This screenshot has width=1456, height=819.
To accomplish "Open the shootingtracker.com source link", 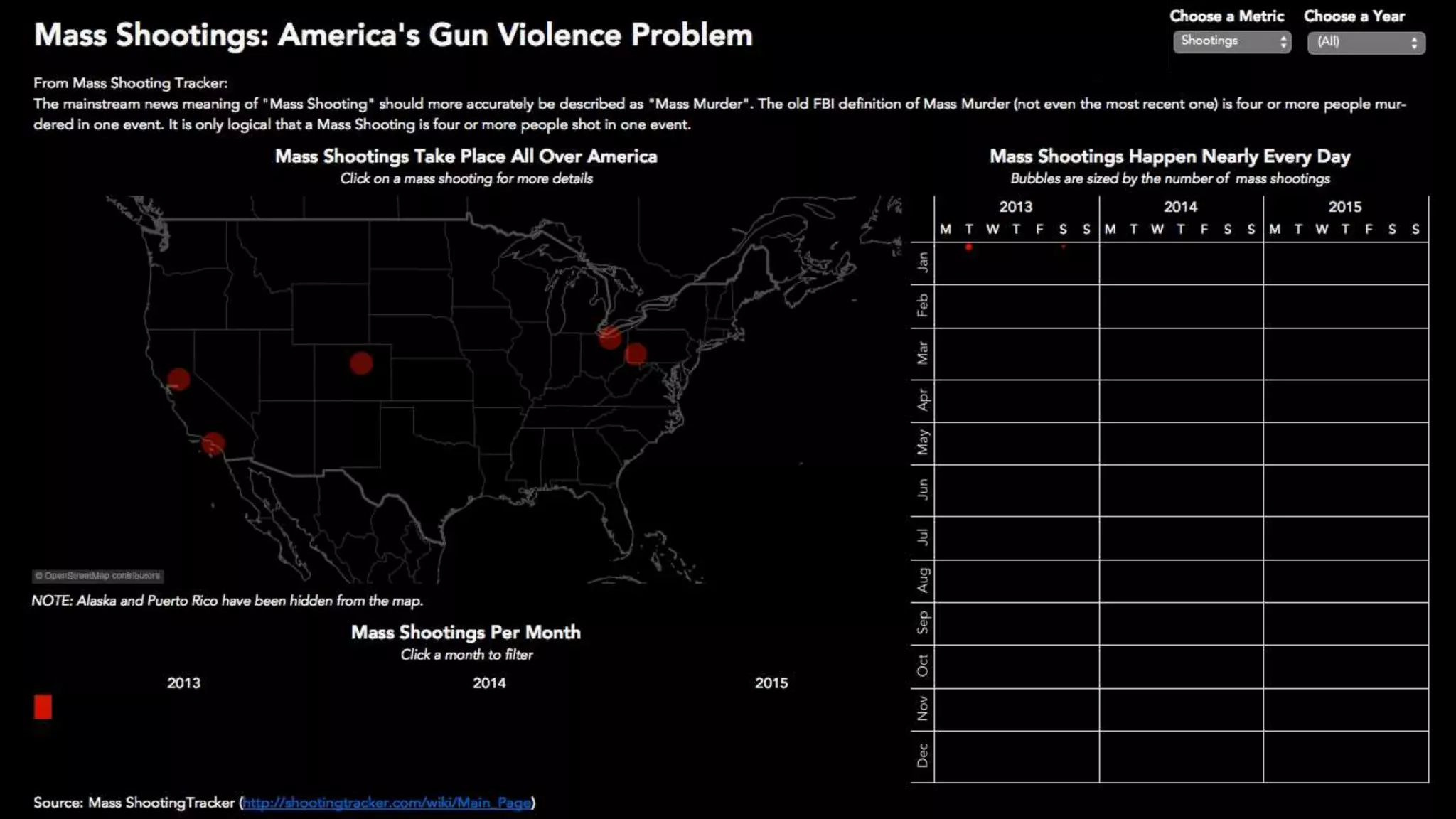I will click(x=387, y=803).
